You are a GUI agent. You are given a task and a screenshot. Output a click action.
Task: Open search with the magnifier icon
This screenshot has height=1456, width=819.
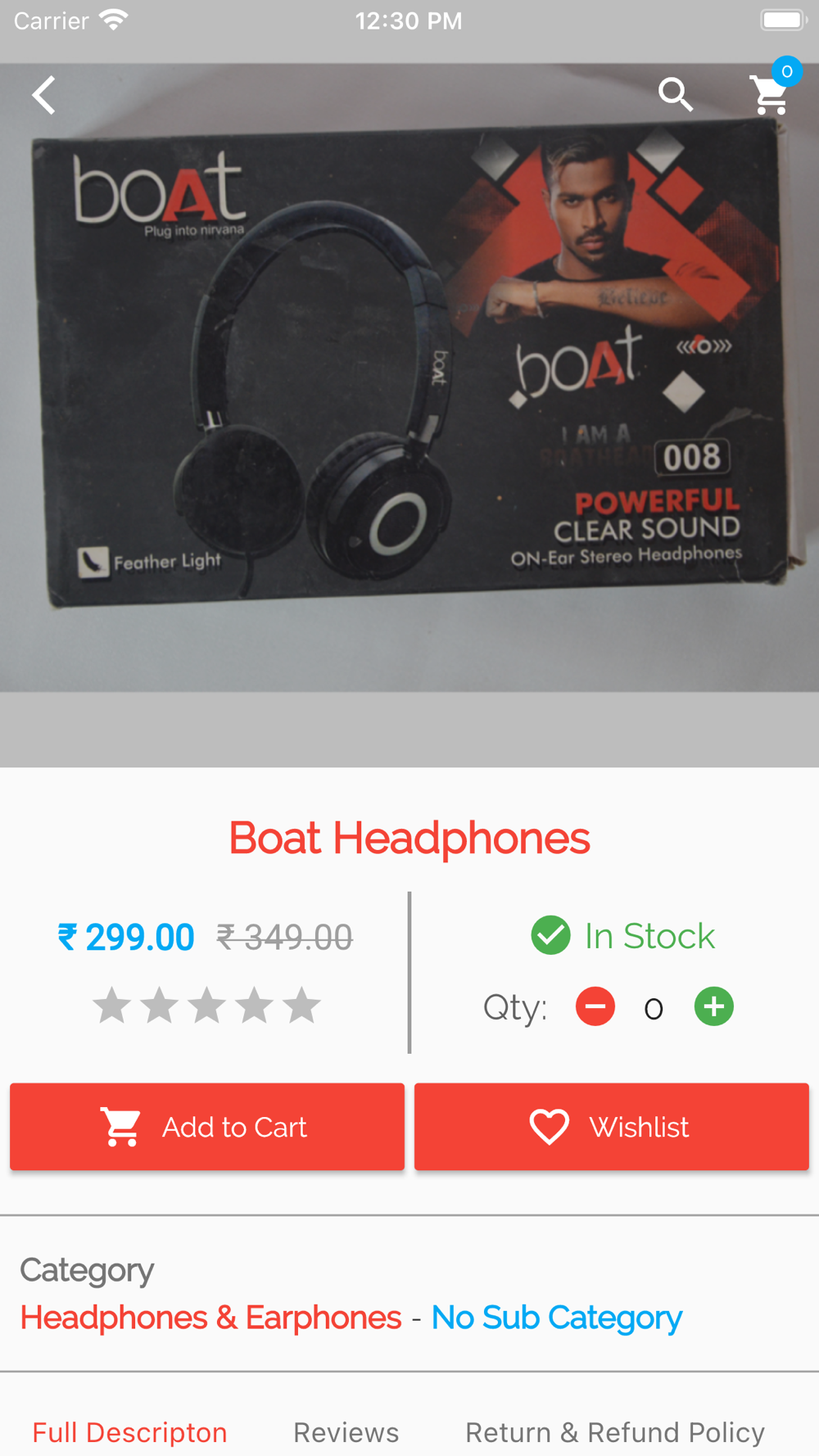(676, 95)
